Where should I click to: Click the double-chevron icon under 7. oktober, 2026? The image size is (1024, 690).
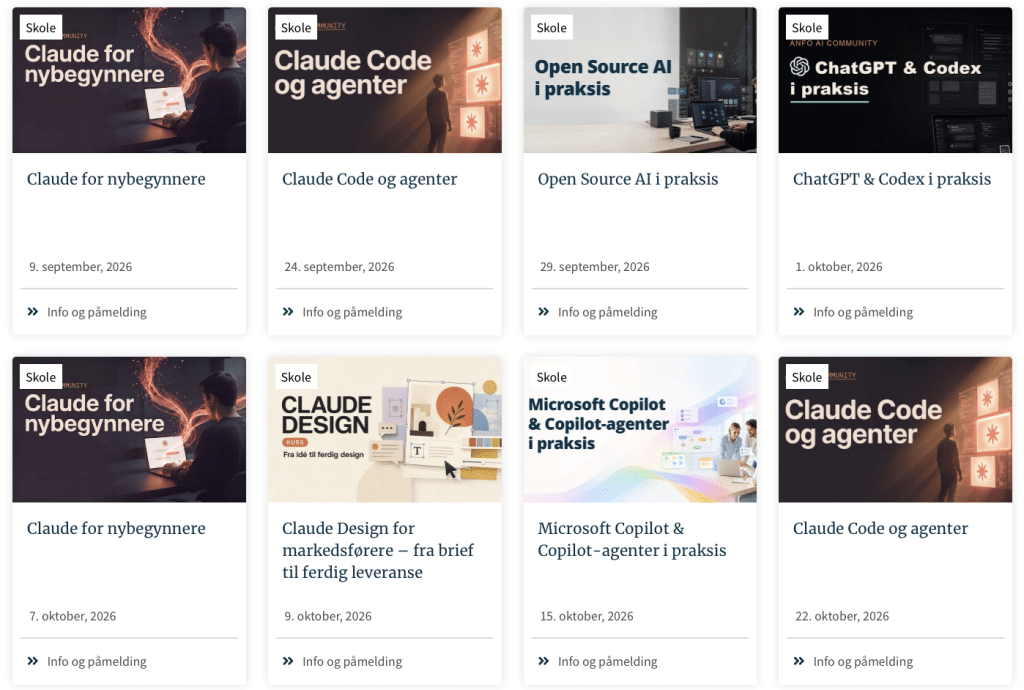(33, 661)
